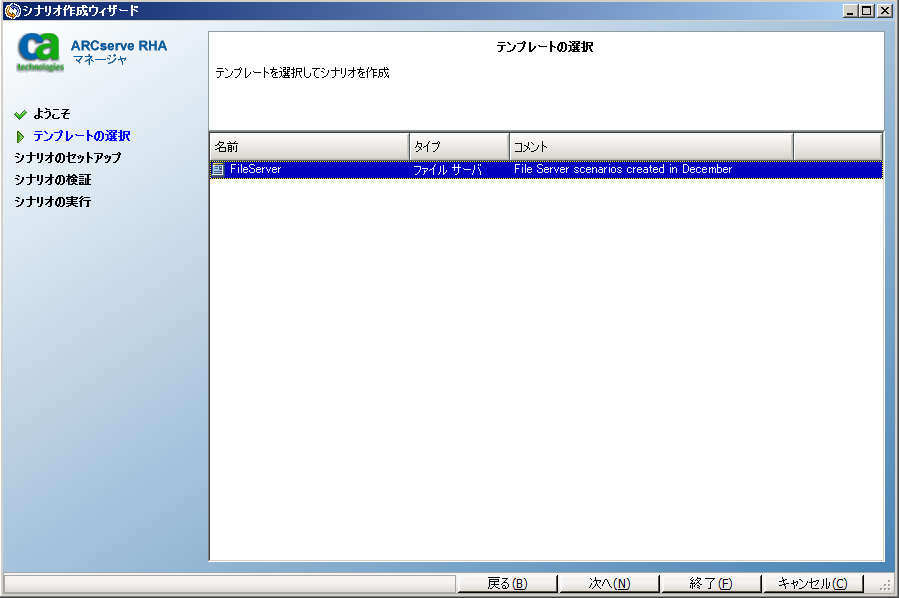This screenshot has height=598, width=899.
Task: Sort by the タイプ column header
Action: (x=459, y=147)
